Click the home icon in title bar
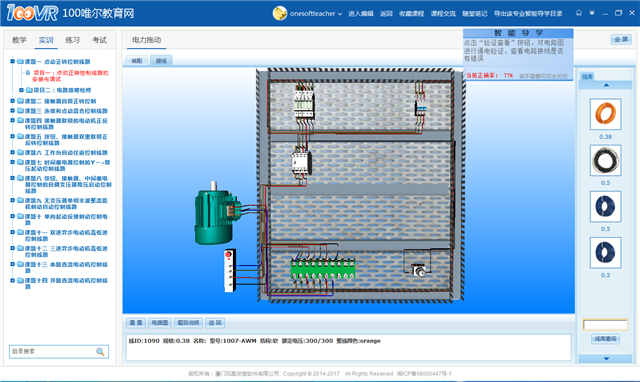640x382 pixels. pos(579,13)
